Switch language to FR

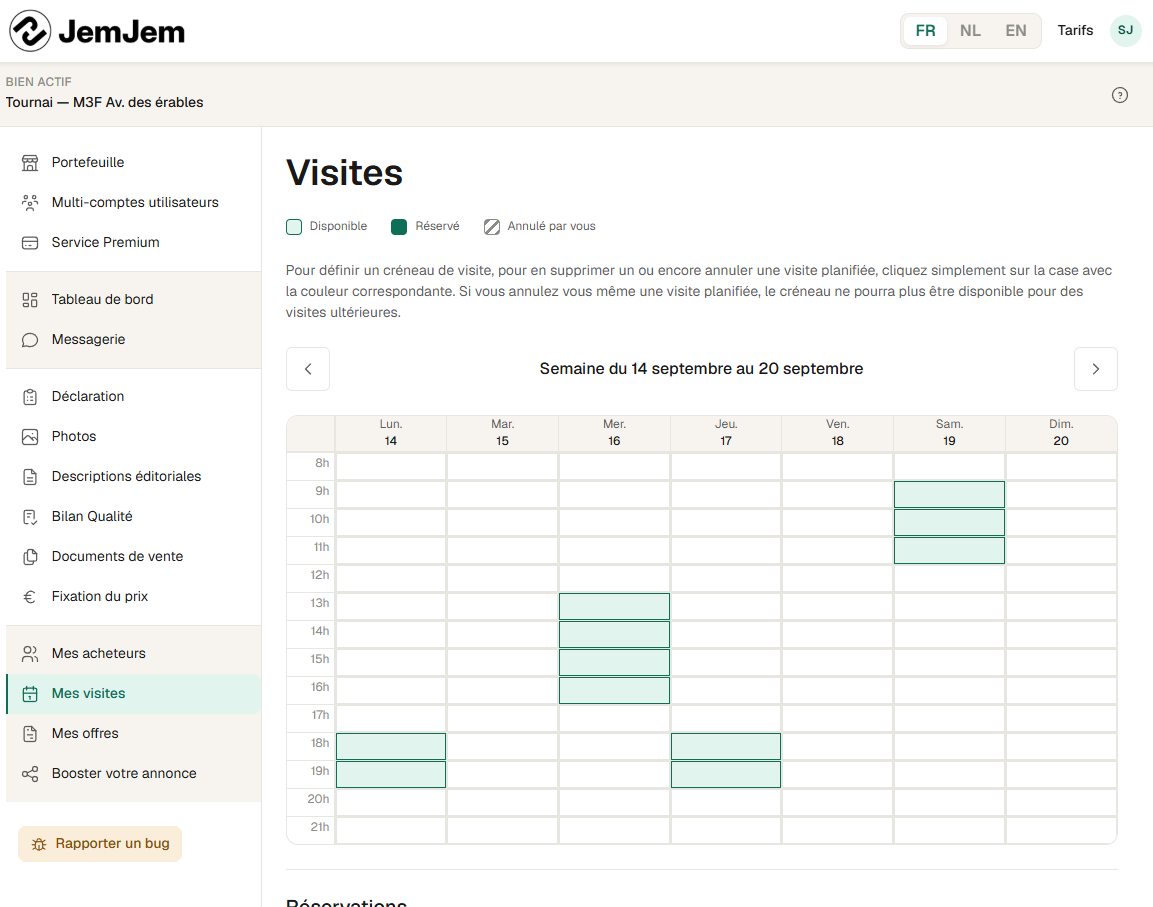tap(925, 31)
